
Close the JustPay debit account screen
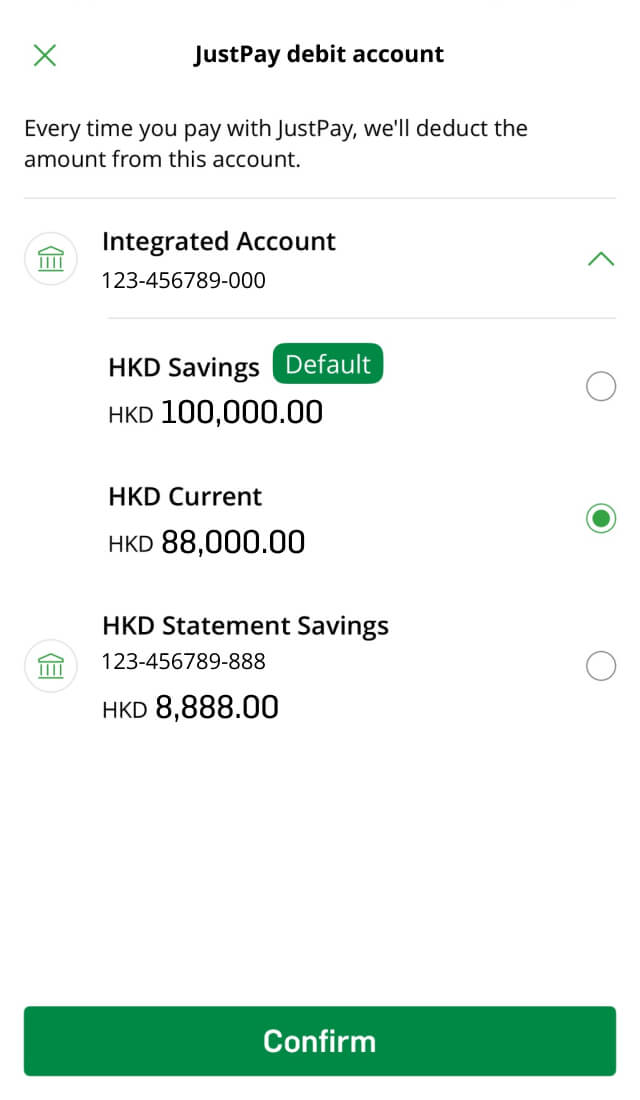coord(45,55)
